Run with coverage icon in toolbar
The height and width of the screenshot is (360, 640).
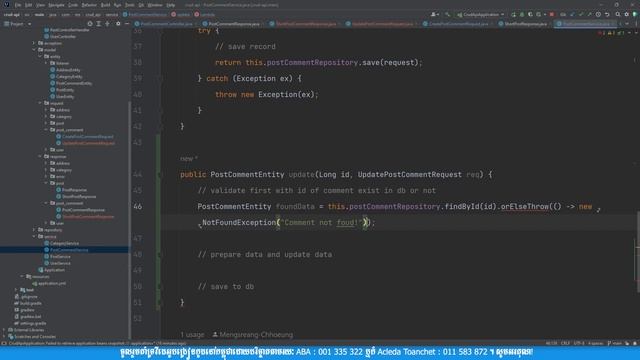[530, 15]
